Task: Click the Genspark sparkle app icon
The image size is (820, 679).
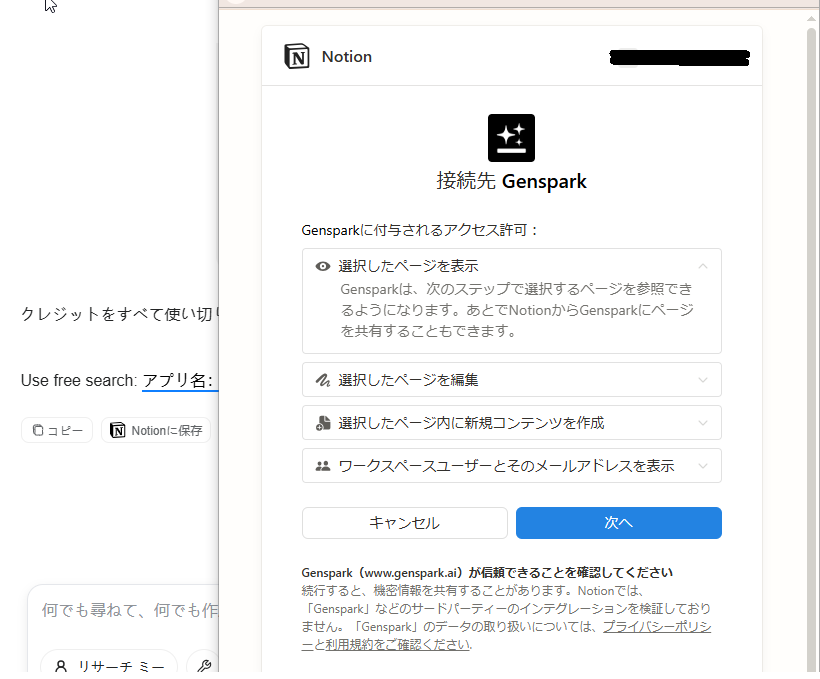Action: coord(511,138)
